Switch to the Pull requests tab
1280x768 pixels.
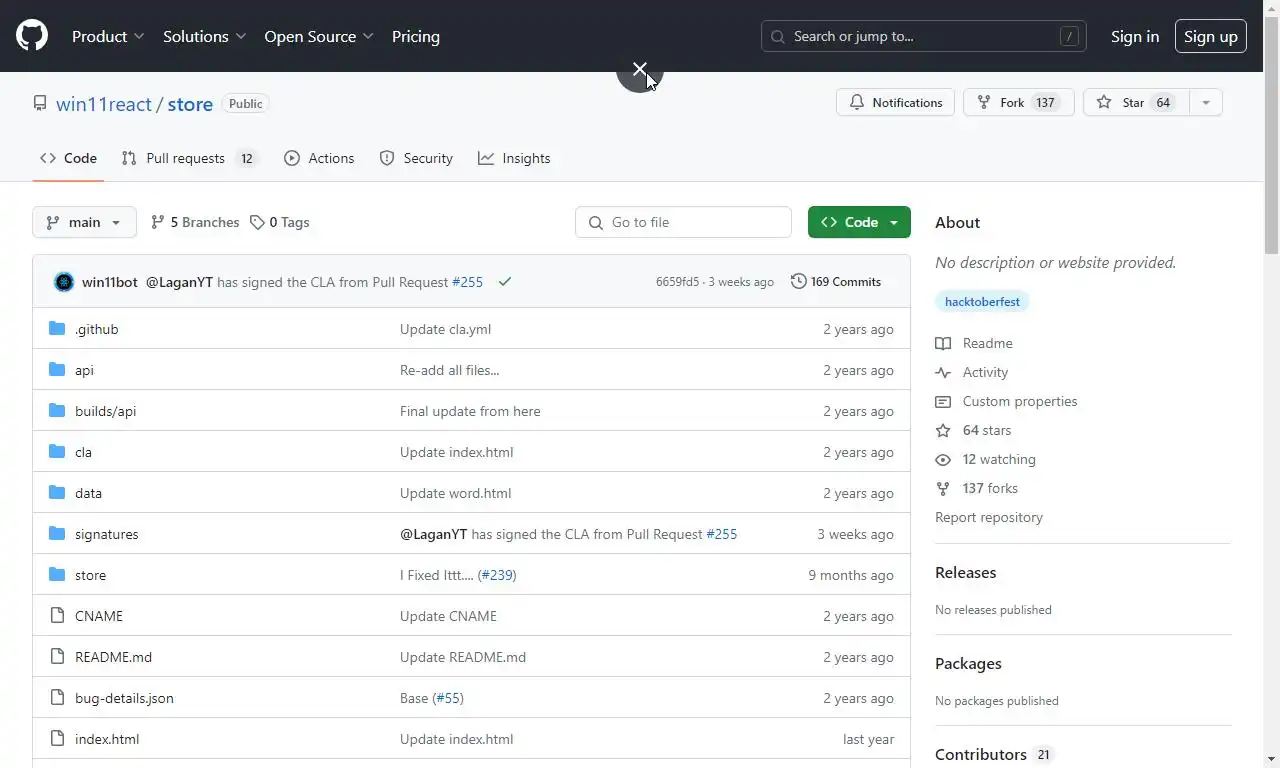click(189, 158)
